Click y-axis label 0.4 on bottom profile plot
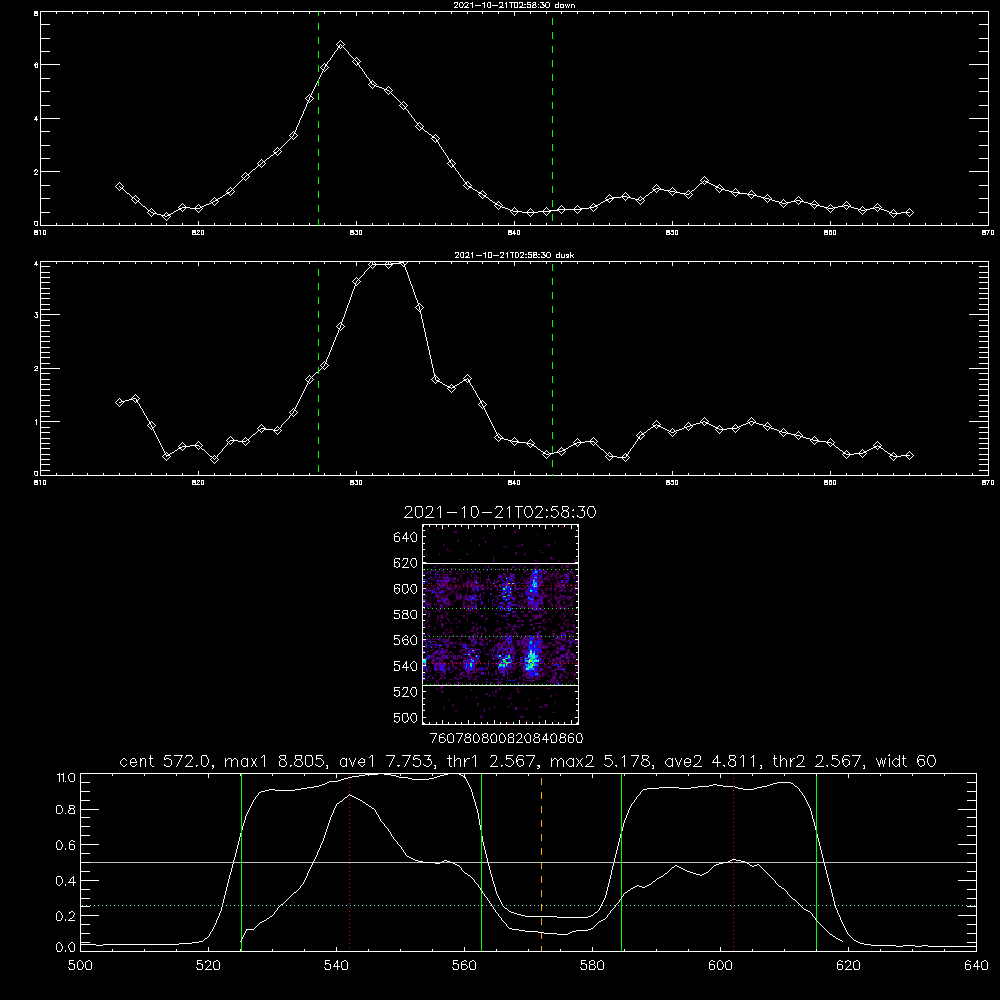Viewport: 1000px width, 1000px height. 66,881
